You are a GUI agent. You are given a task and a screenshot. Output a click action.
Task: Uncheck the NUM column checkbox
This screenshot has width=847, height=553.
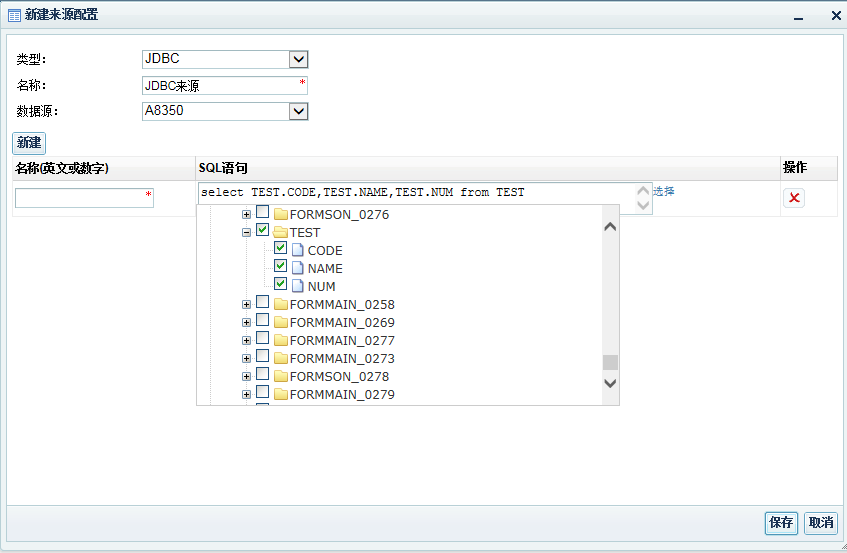tap(280, 283)
